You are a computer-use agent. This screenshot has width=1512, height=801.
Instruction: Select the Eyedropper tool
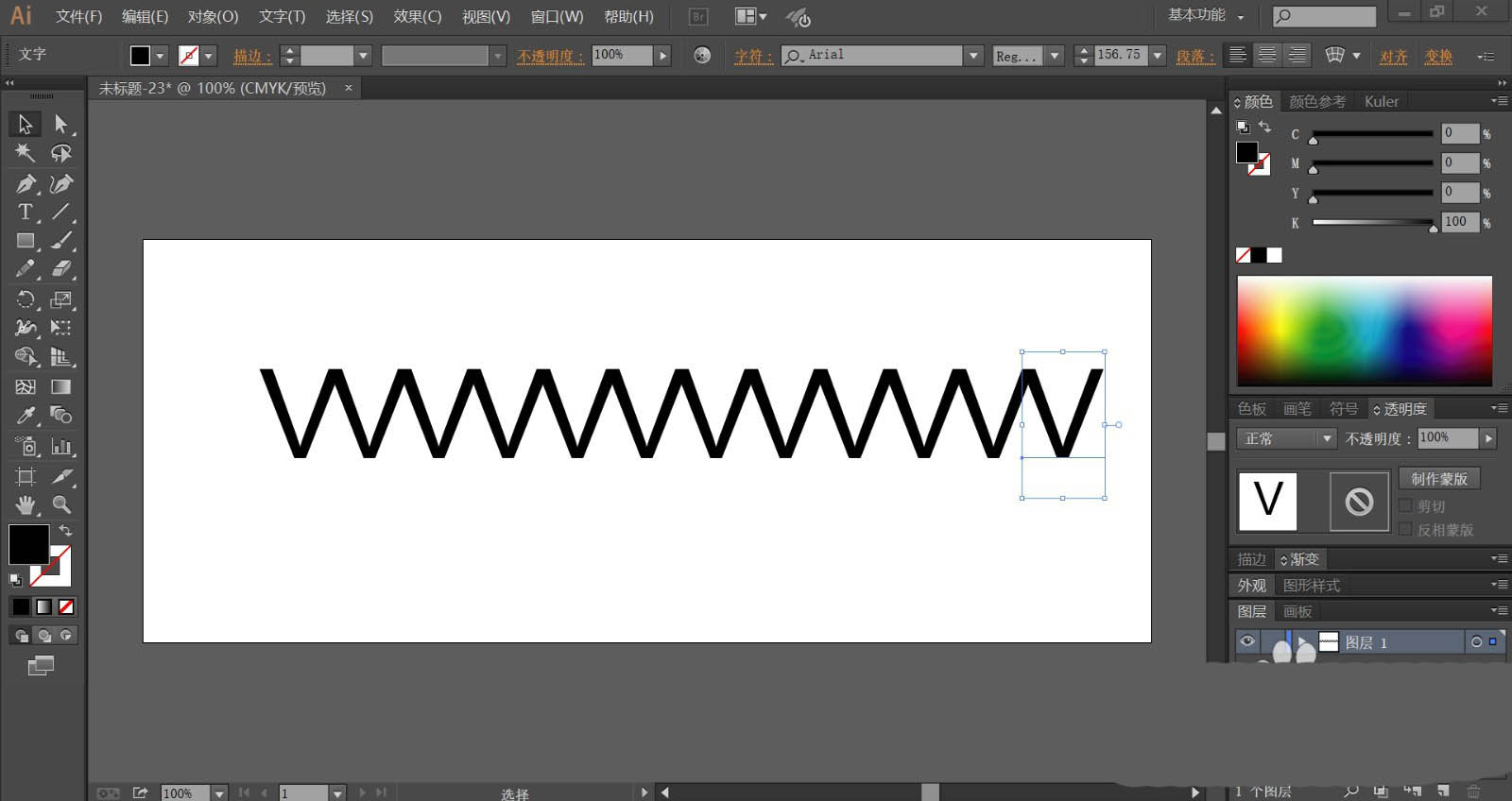(26, 416)
